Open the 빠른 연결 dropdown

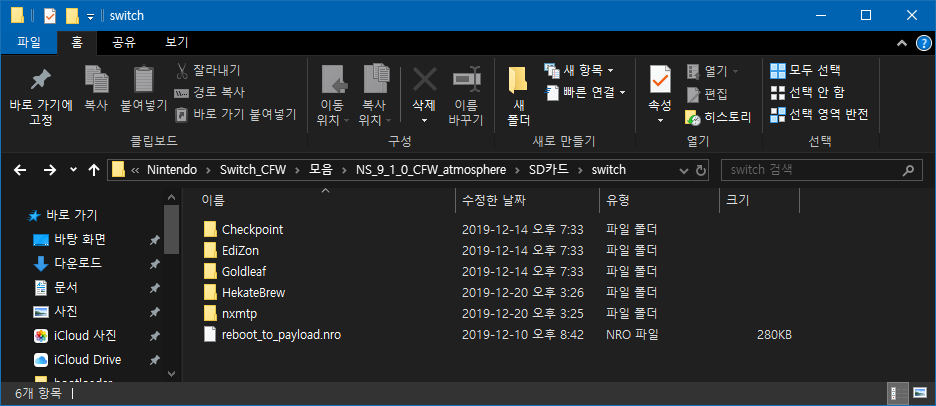pos(586,92)
